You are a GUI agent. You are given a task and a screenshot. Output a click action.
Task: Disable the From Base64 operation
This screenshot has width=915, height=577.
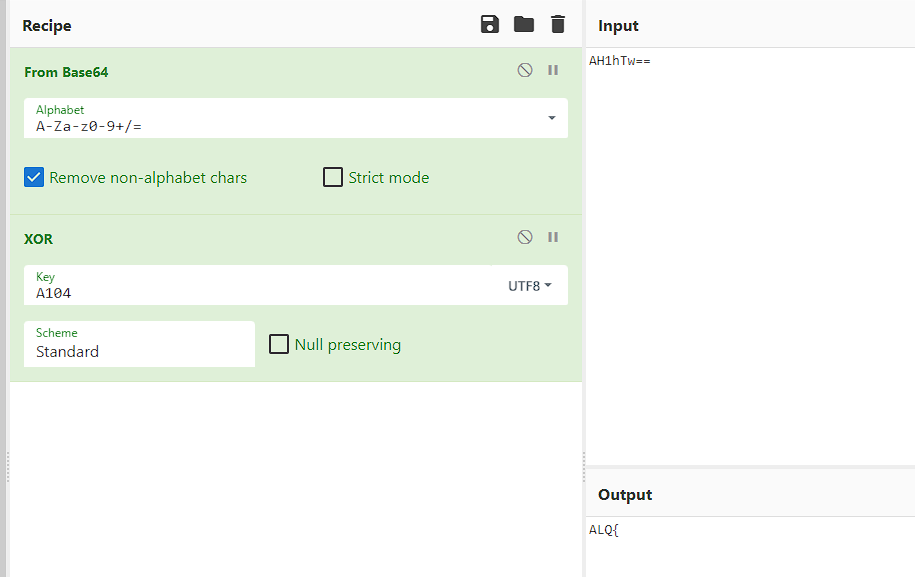pyautogui.click(x=525, y=71)
